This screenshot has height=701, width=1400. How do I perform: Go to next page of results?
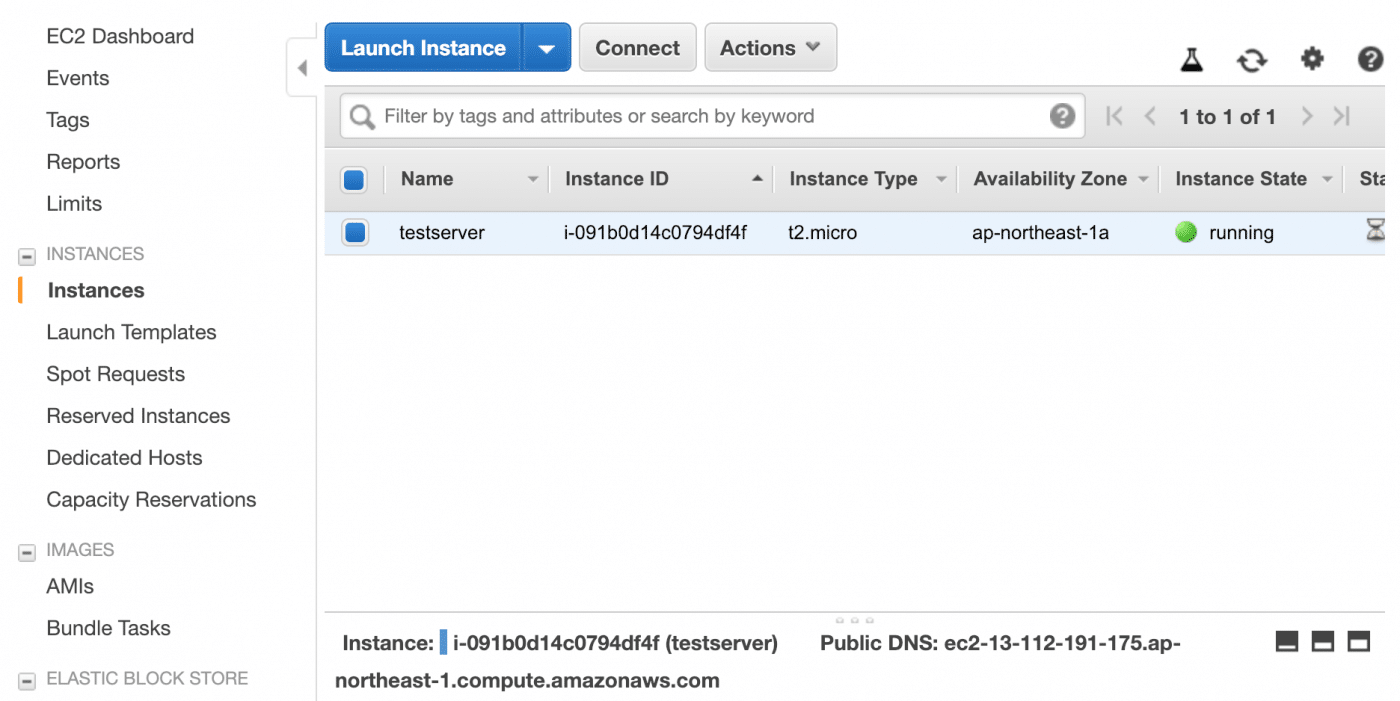coord(1306,116)
